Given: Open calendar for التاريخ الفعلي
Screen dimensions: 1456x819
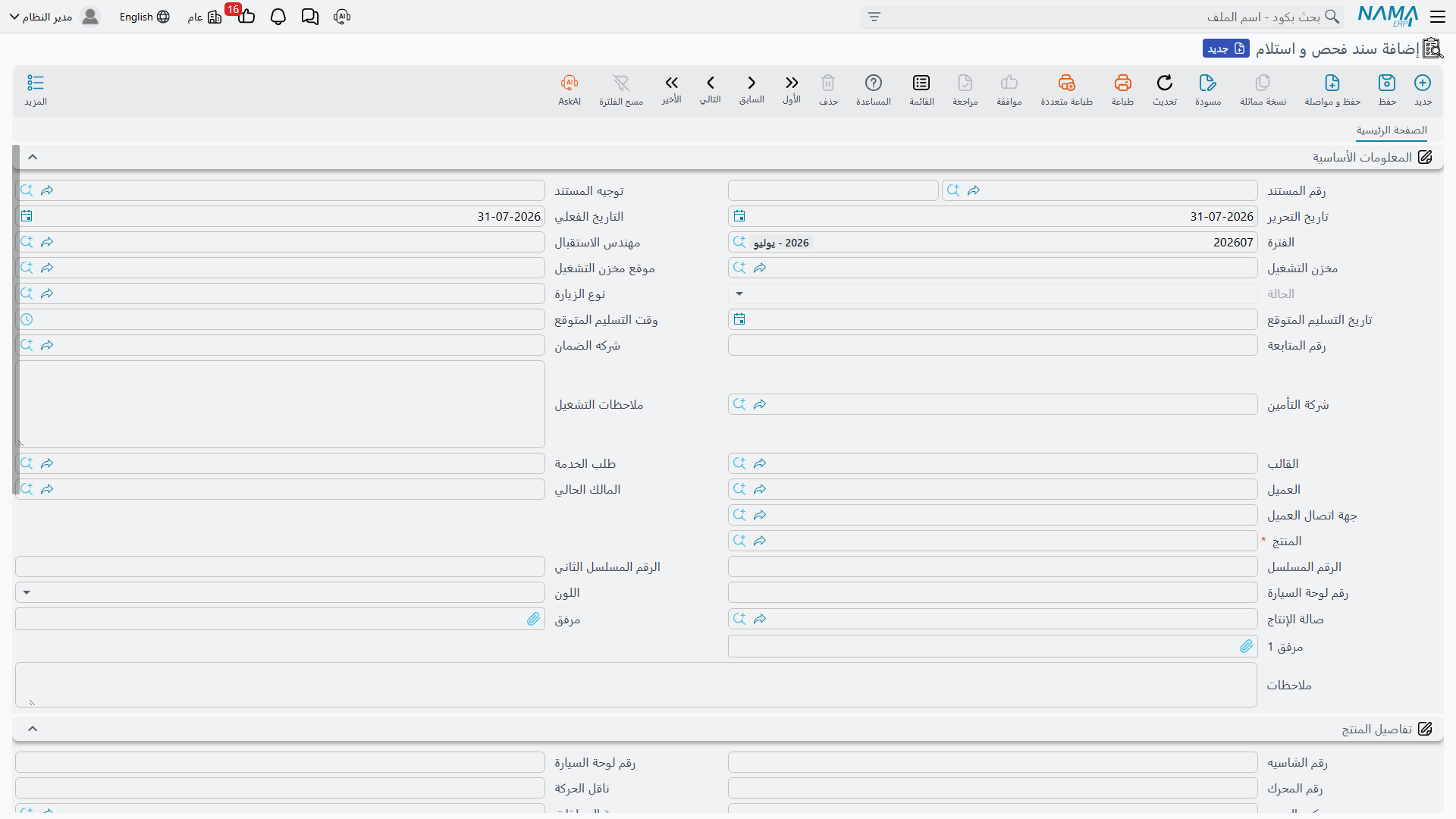Looking at the screenshot, I should coord(27,216).
